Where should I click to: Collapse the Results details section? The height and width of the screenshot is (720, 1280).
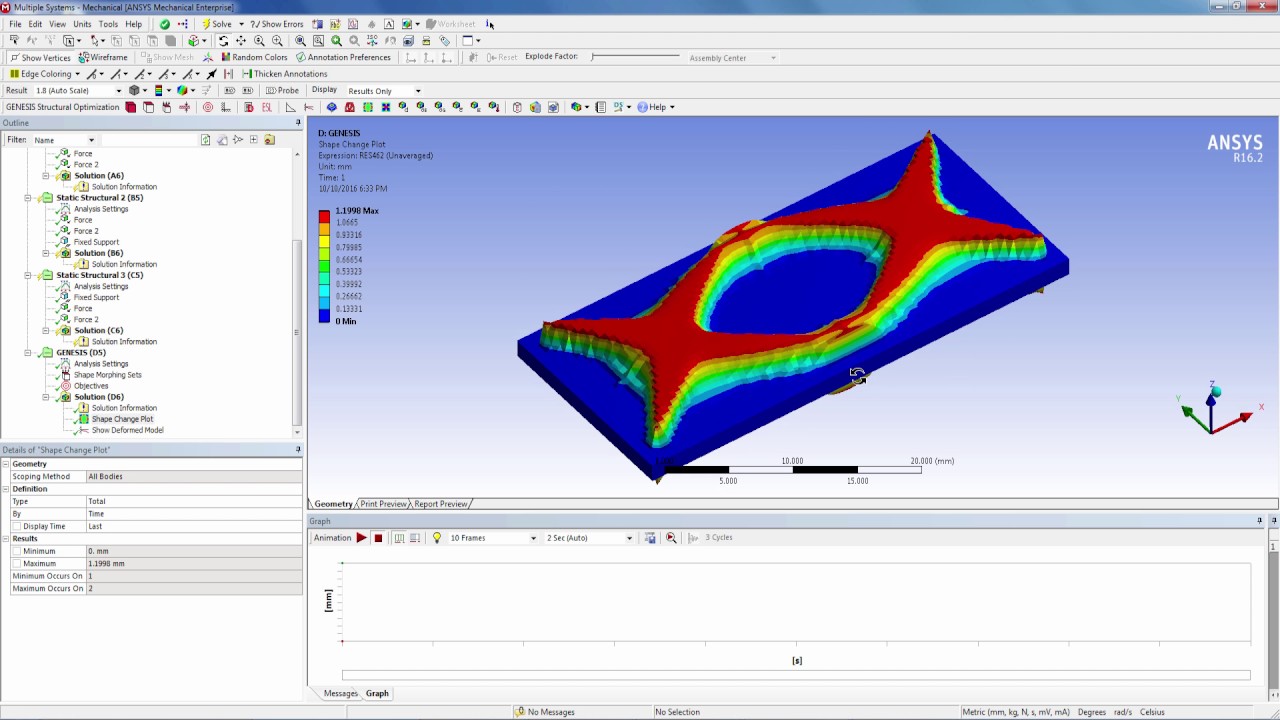[x=6, y=538]
